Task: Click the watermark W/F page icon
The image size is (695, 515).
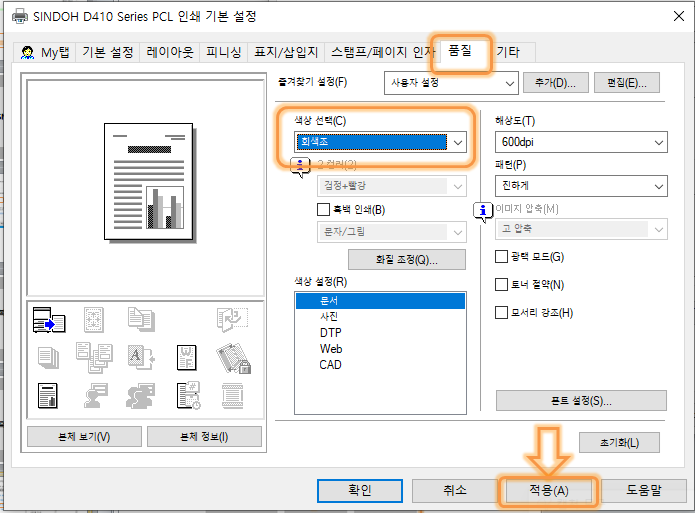Action: pyautogui.click(x=187, y=358)
